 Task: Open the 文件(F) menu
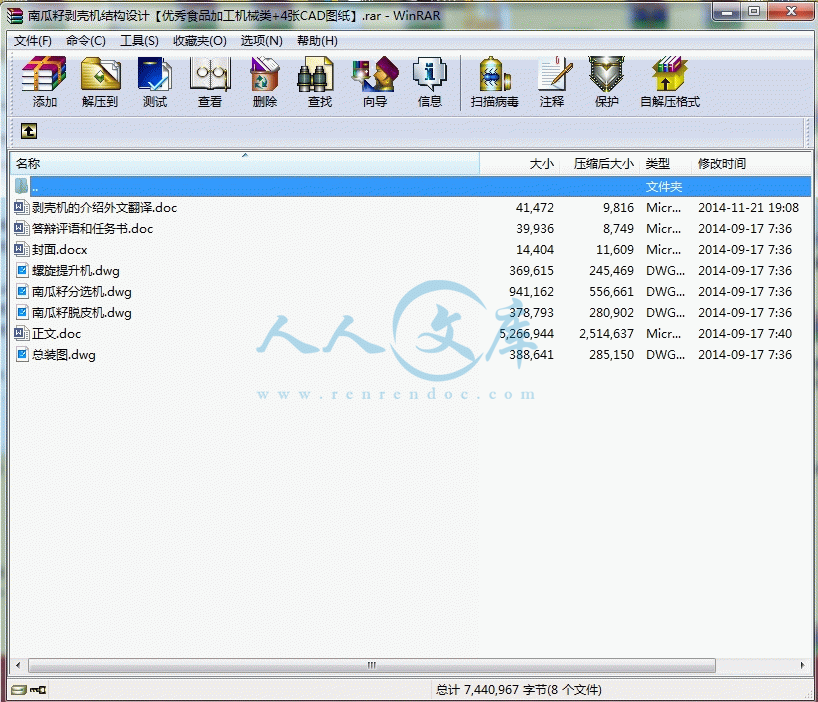[32, 41]
